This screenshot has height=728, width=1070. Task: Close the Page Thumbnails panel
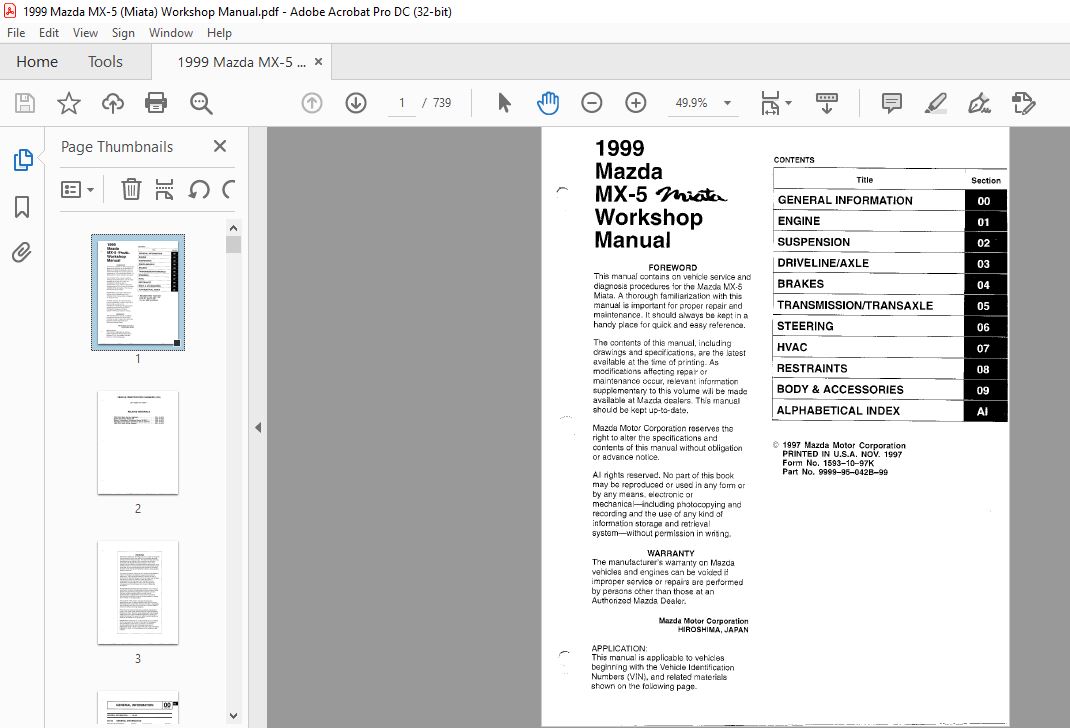click(220, 146)
